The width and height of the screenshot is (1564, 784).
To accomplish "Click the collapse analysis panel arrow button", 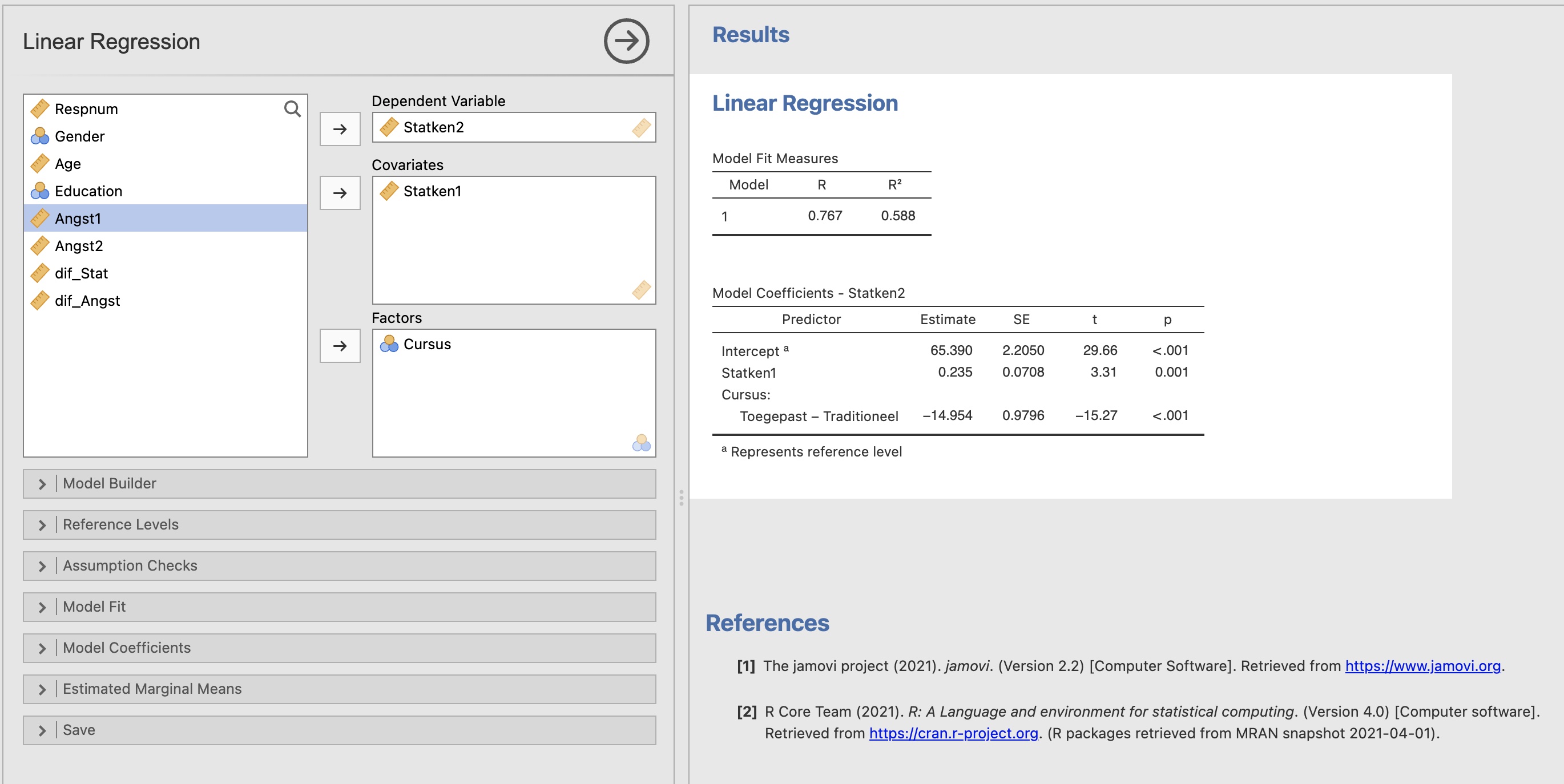I will pyautogui.click(x=626, y=41).
